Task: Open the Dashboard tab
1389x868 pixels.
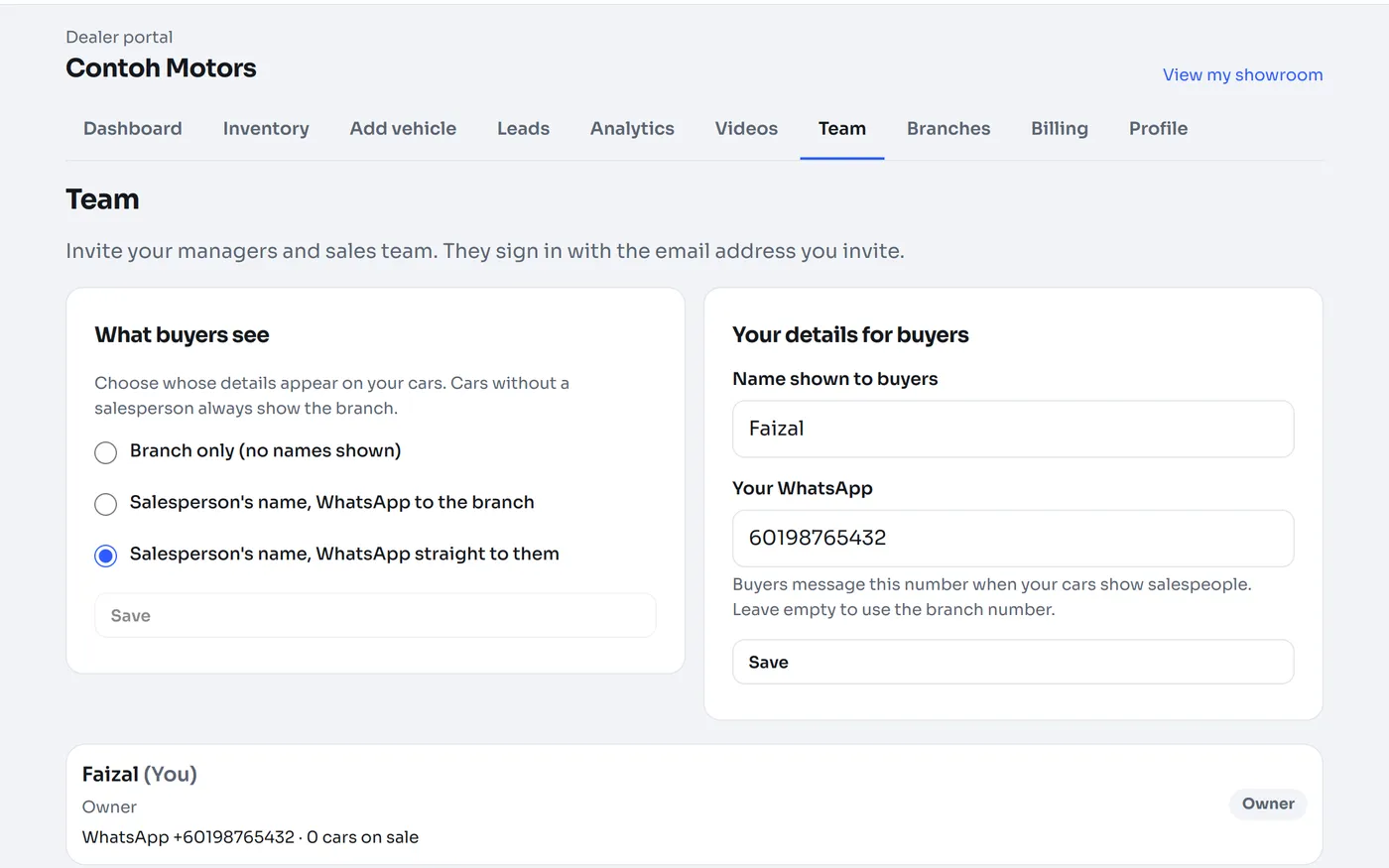Action: (x=133, y=129)
